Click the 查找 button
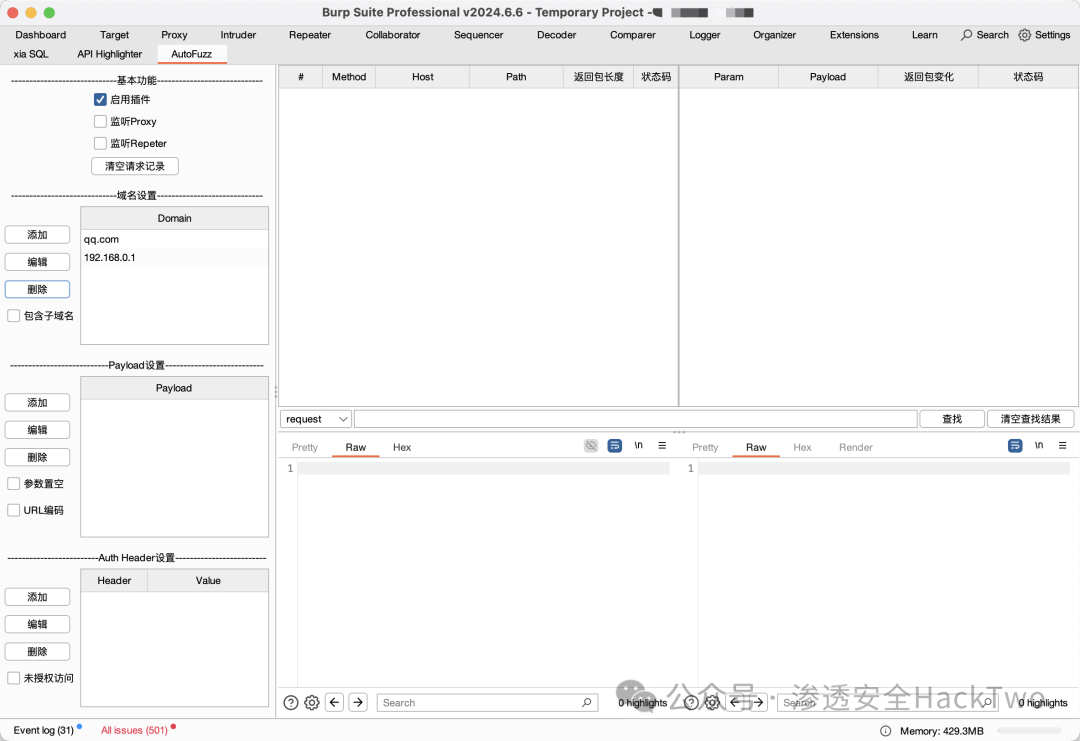 [952, 419]
